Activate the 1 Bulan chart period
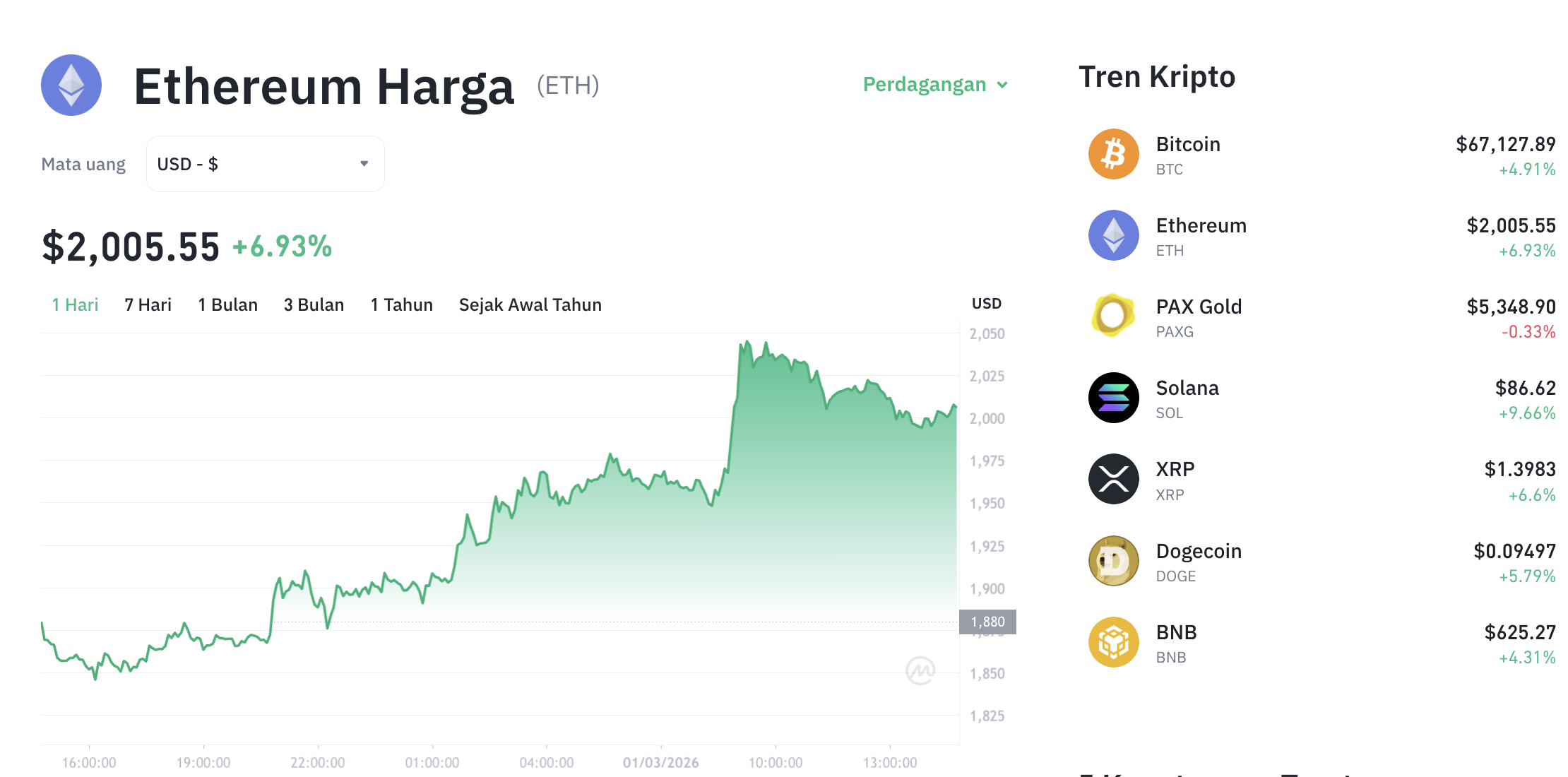The width and height of the screenshot is (1568, 777). (x=227, y=304)
